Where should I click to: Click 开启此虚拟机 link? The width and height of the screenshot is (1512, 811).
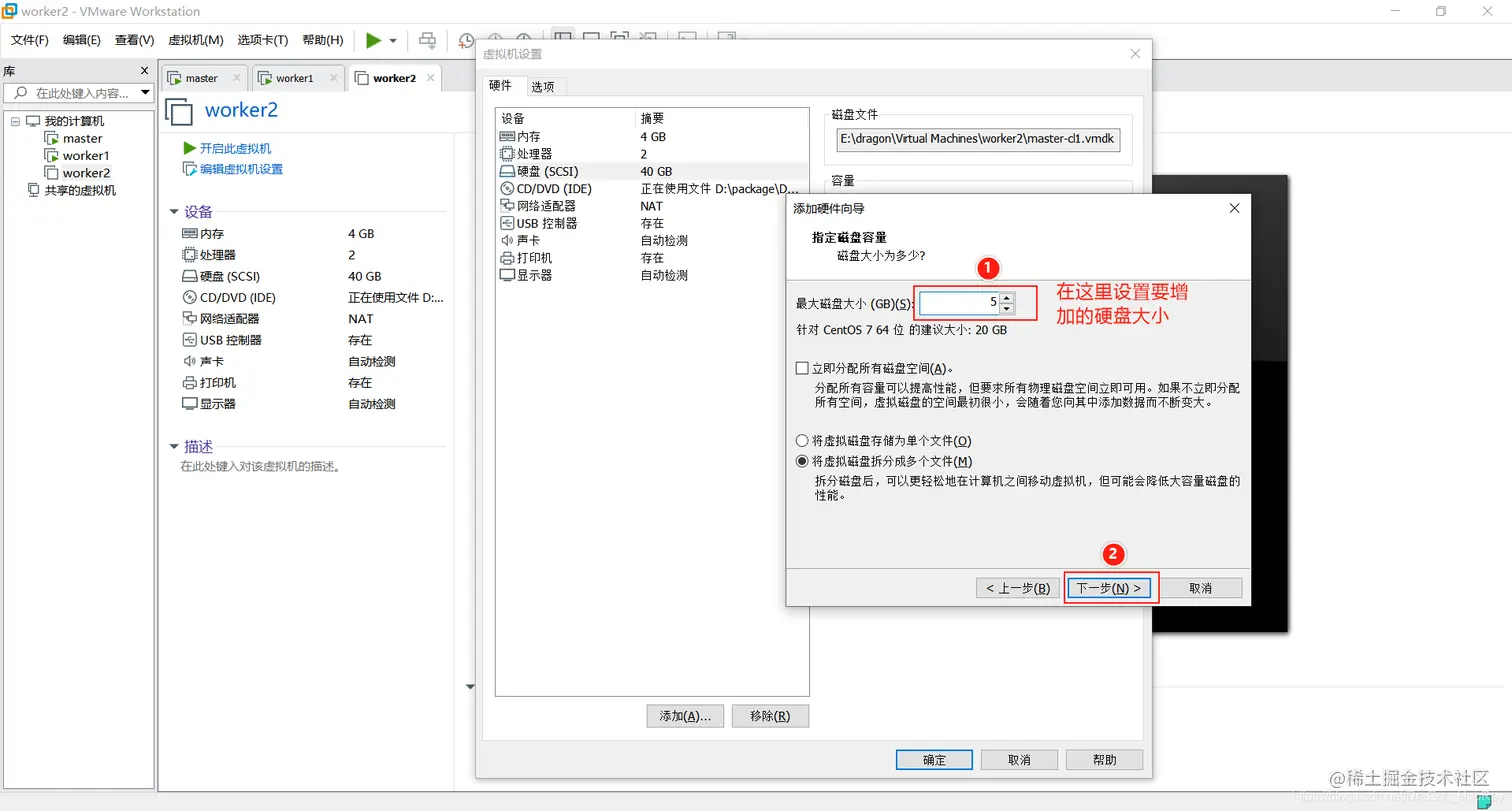236,148
